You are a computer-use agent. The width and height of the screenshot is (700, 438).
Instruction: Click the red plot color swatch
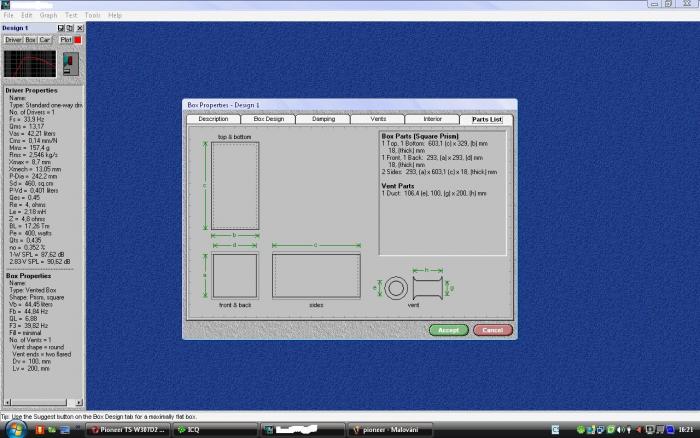tap(79, 40)
